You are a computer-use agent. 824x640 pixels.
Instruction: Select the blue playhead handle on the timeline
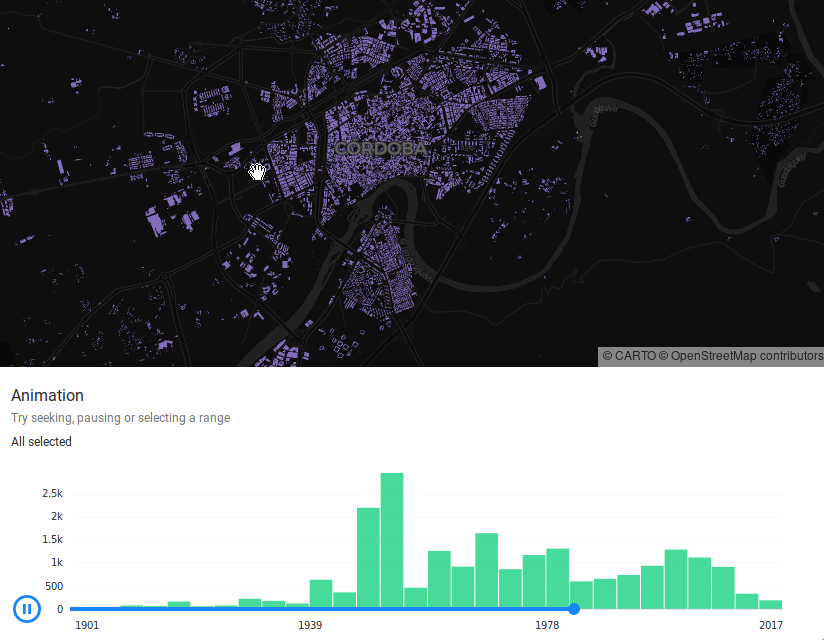(x=574, y=609)
